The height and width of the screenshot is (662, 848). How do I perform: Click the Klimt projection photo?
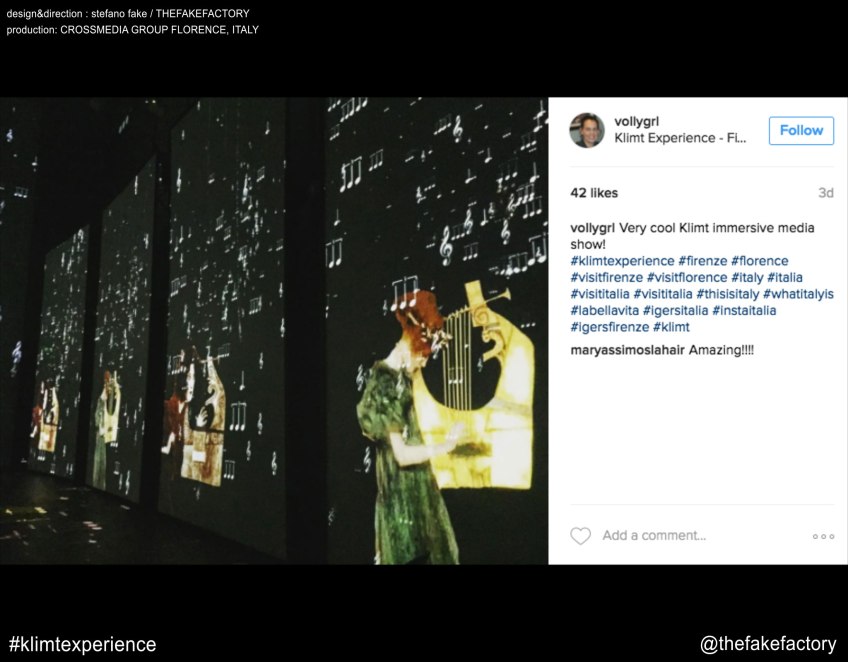pyautogui.click(x=274, y=330)
